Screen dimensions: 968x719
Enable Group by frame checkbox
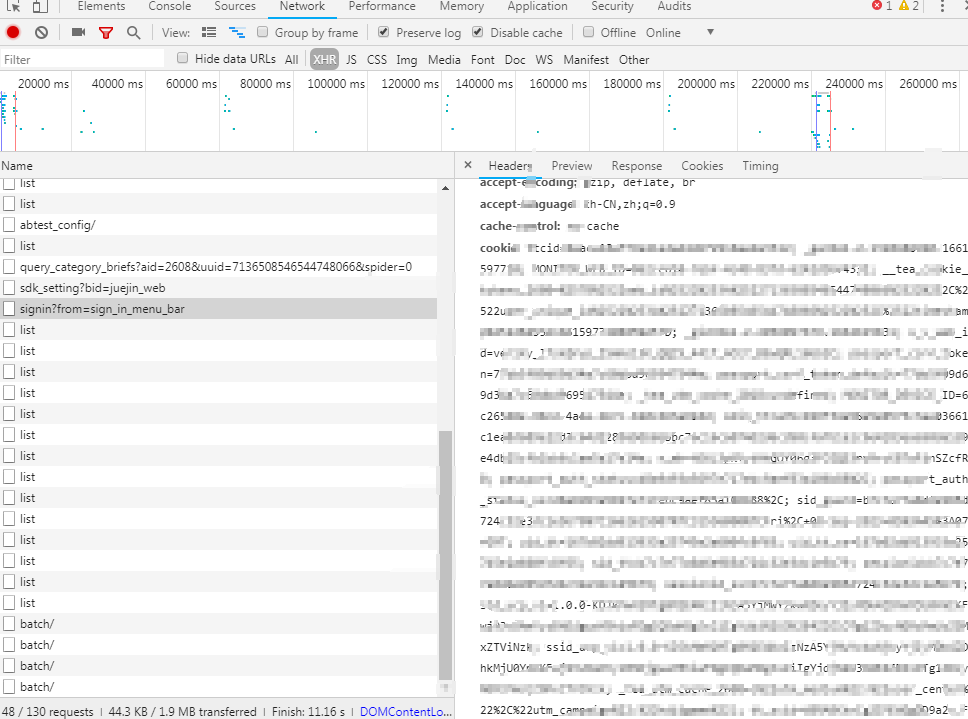coord(262,32)
